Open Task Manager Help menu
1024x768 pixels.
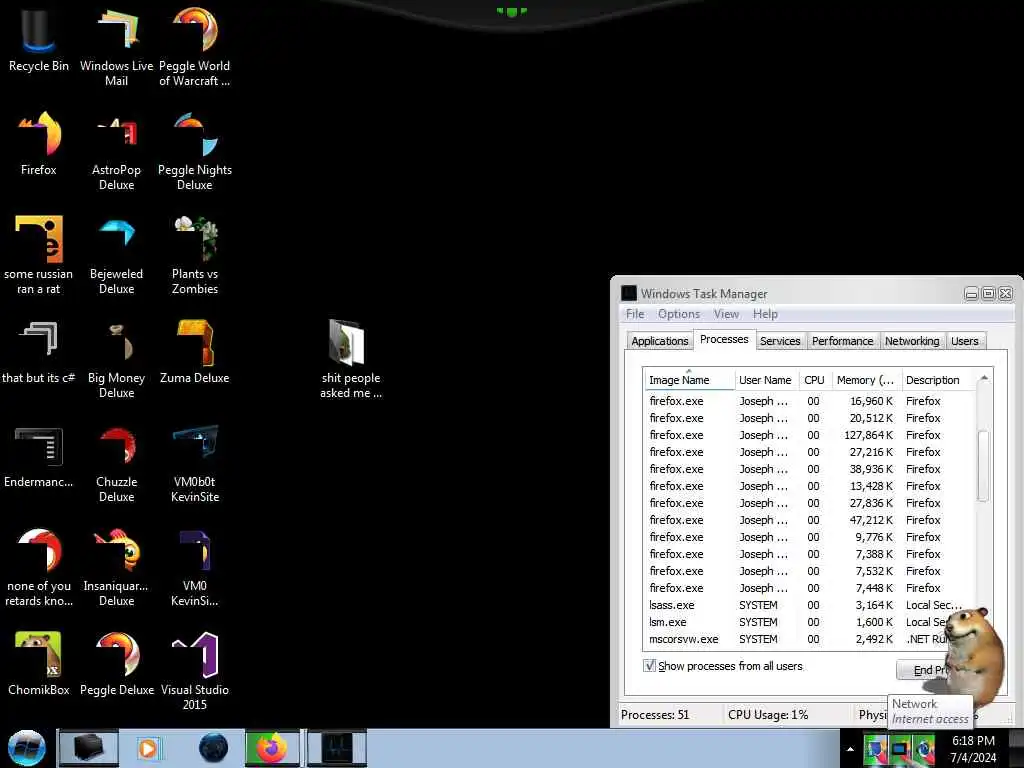[765, 314]
